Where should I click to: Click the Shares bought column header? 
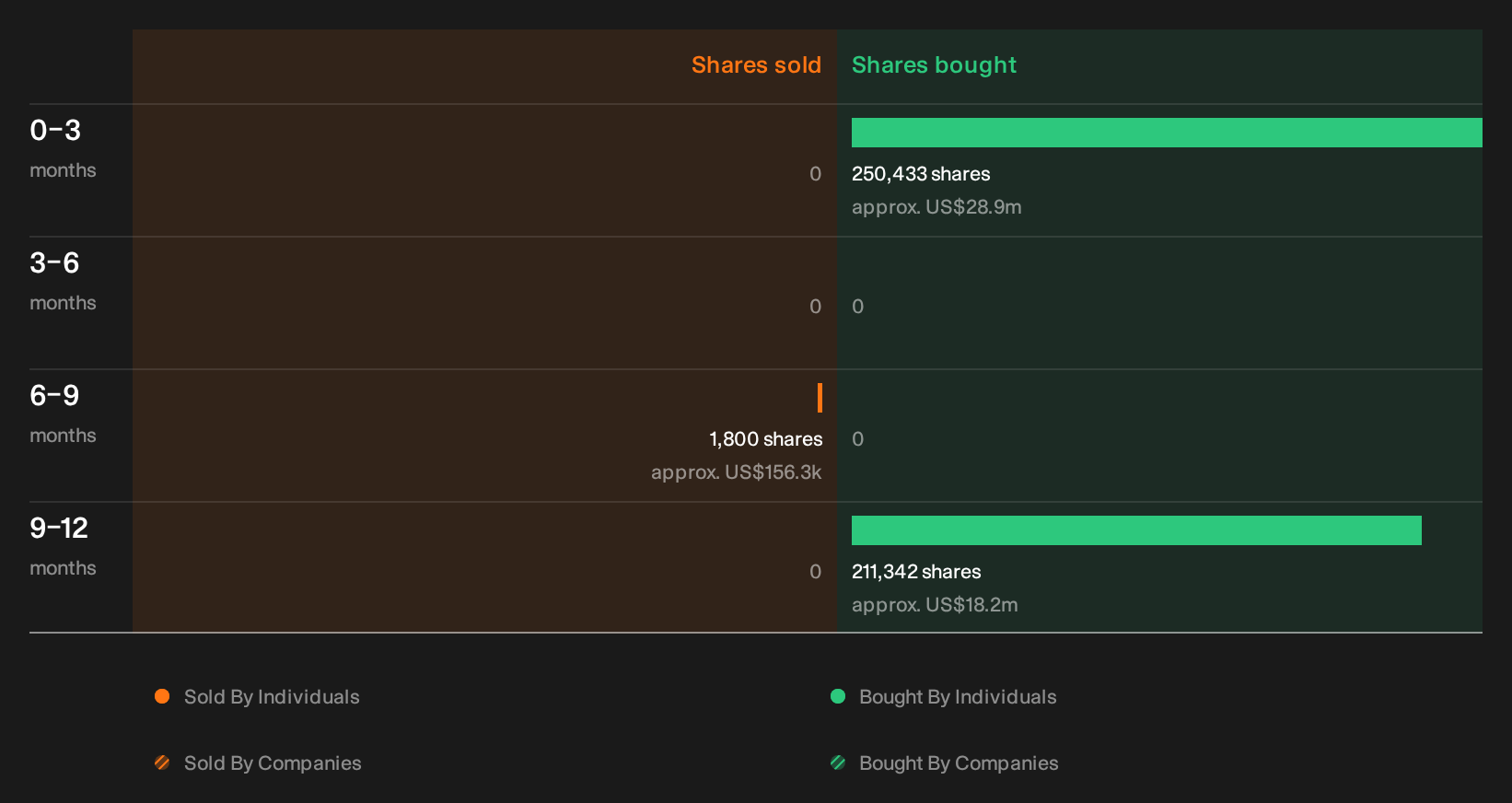934,65
